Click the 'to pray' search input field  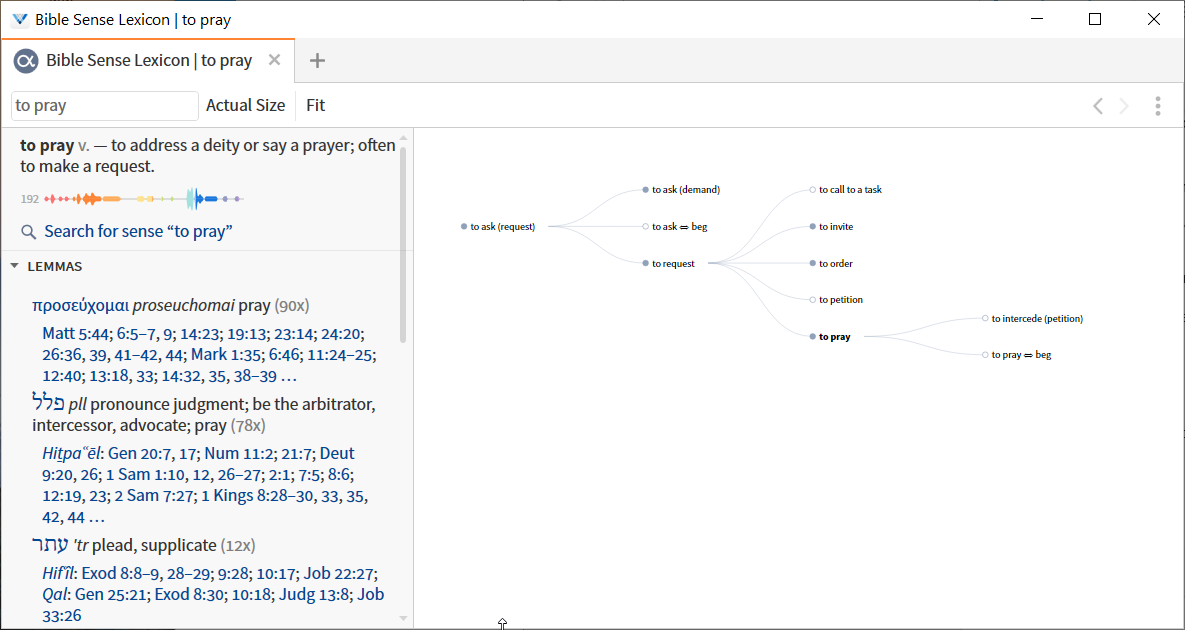pyautogui.click(x=104, y=106)
